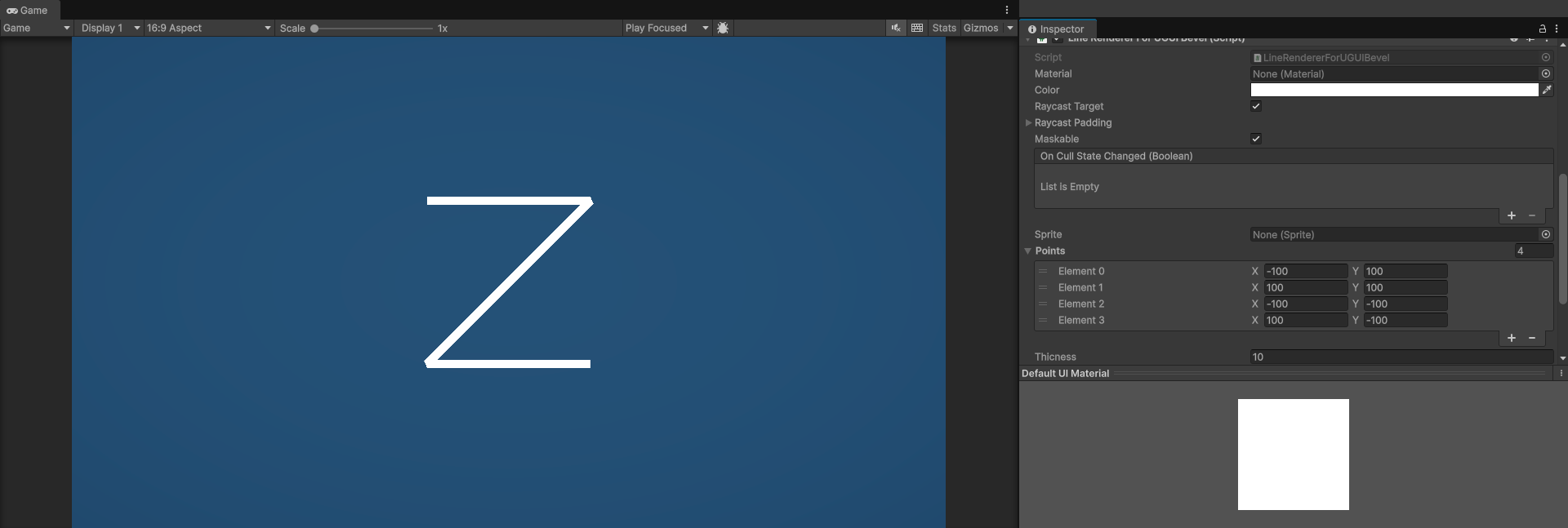Click the Thicness property label
Image resolution: width=1568 pixels, height=528 pixels.
[1055, 357]
